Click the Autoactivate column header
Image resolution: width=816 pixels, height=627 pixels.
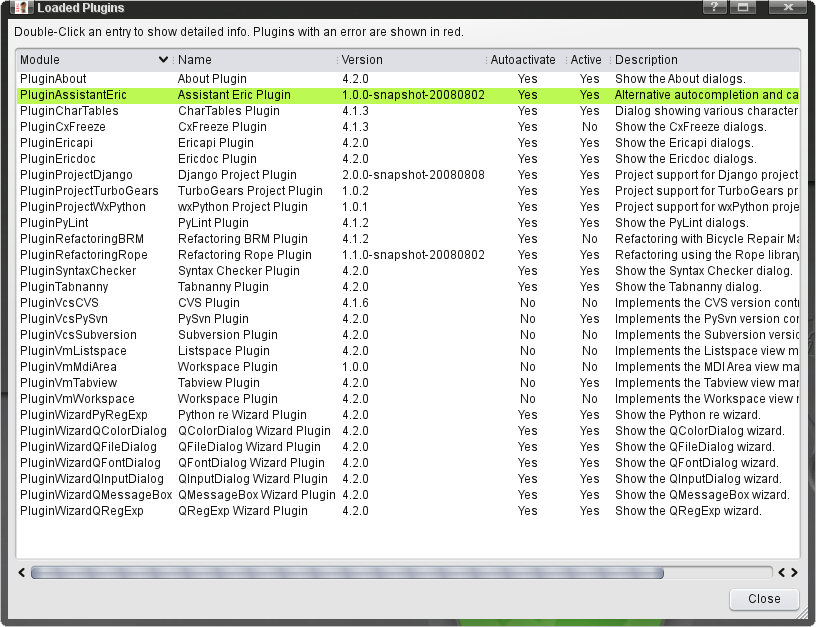point(523,60)
